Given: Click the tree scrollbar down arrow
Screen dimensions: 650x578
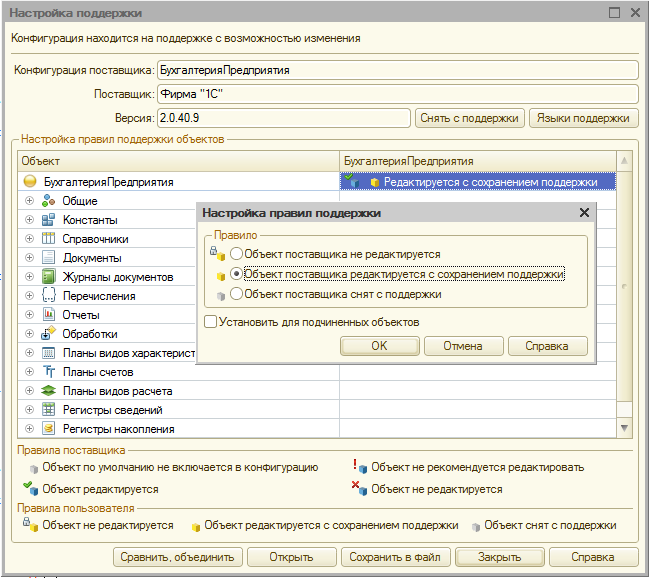Looking at the screenshot, I should coord(624,427).
